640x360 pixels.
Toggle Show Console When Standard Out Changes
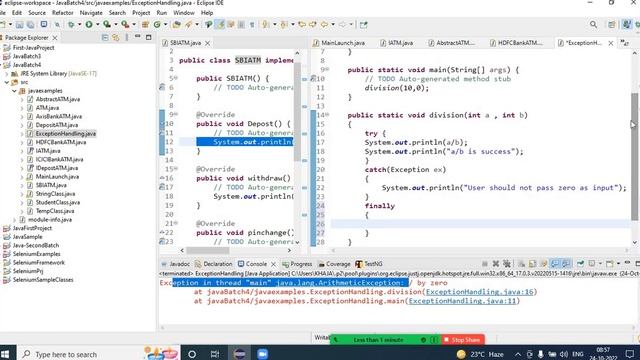click(555, 264)
